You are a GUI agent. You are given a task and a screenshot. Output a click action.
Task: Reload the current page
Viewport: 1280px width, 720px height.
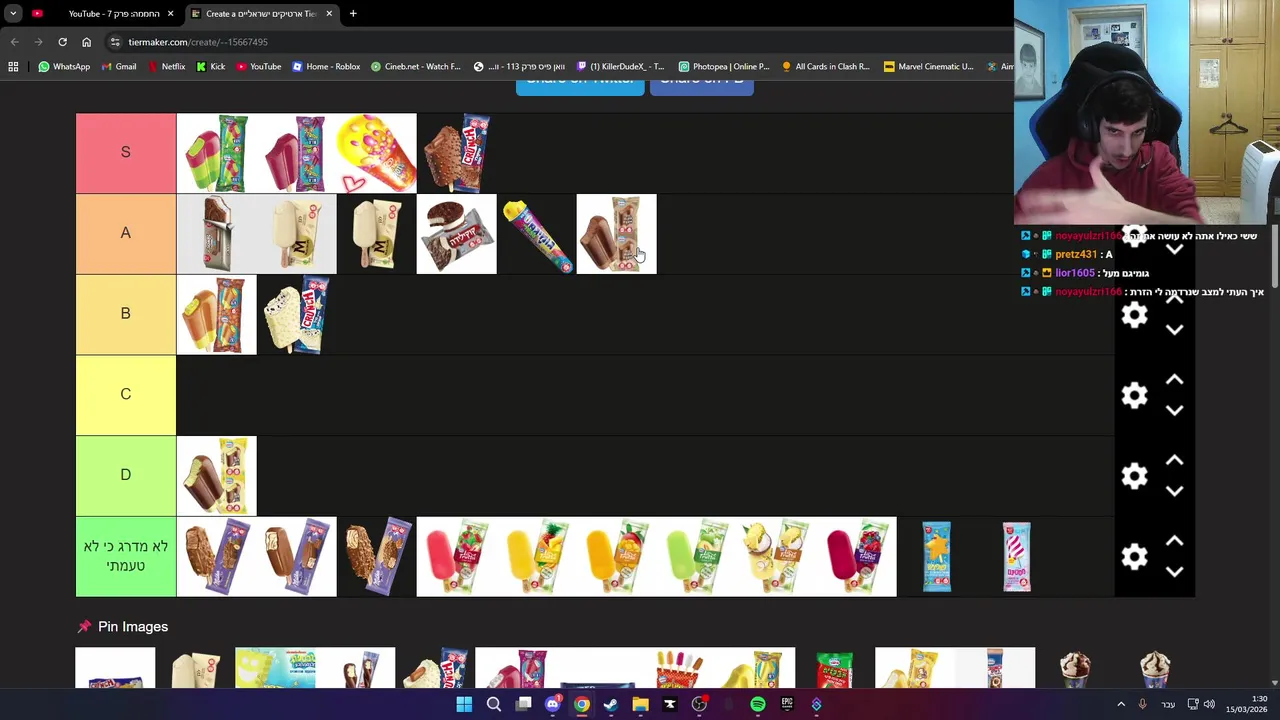tap(62, 42)
